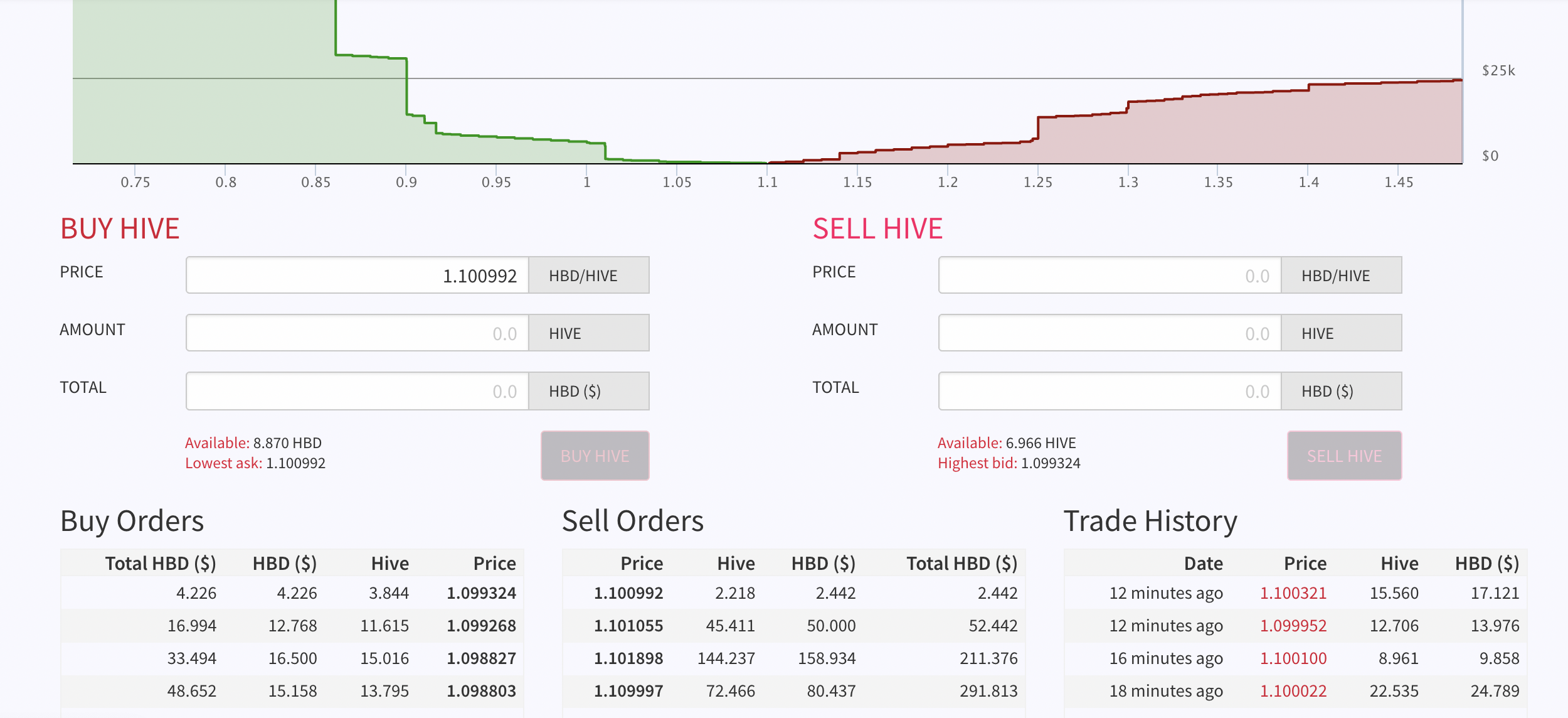Select sell order at price 1.101898
The image size is (1568, 718).
click(793, 658)
